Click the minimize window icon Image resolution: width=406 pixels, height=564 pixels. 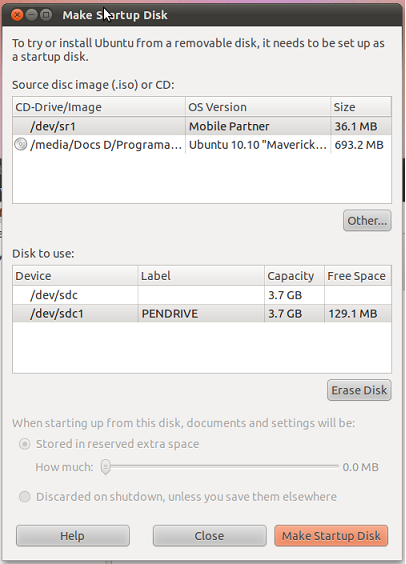coord(32,15)
